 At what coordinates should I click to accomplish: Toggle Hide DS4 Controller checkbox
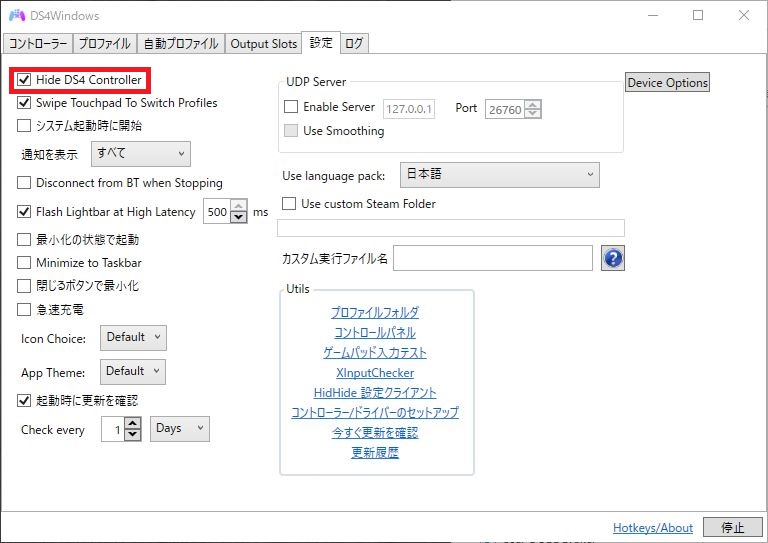click(x=24, y=80)
